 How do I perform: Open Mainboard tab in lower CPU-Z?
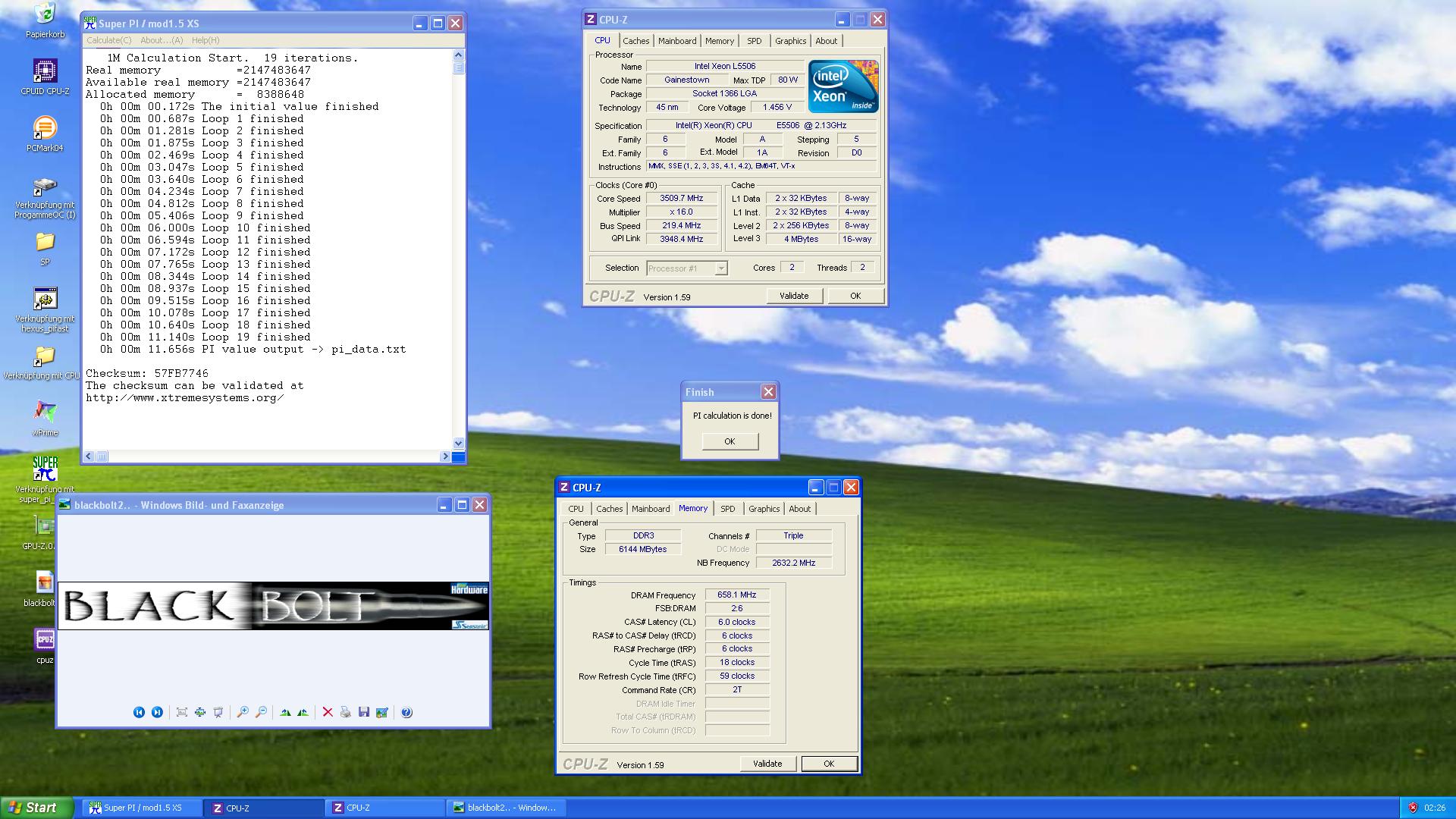coord(651,509)
